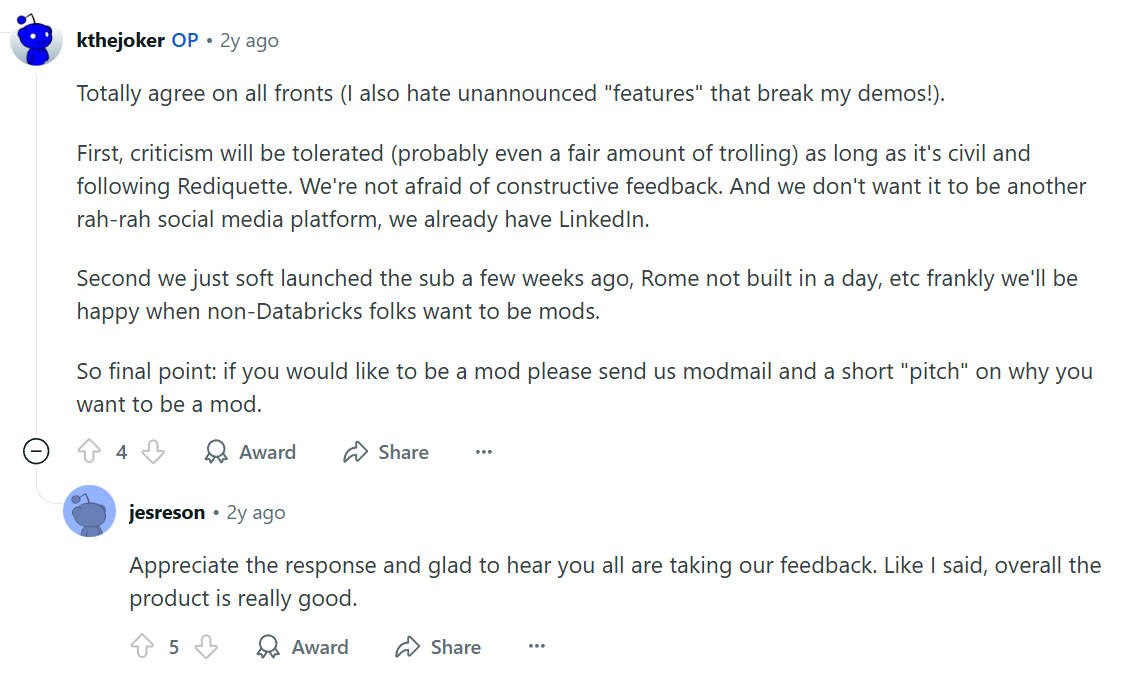This screenshot has height=675, width=1135.
Task: Upvote kthejoker's comment
Action: point(89,451)
